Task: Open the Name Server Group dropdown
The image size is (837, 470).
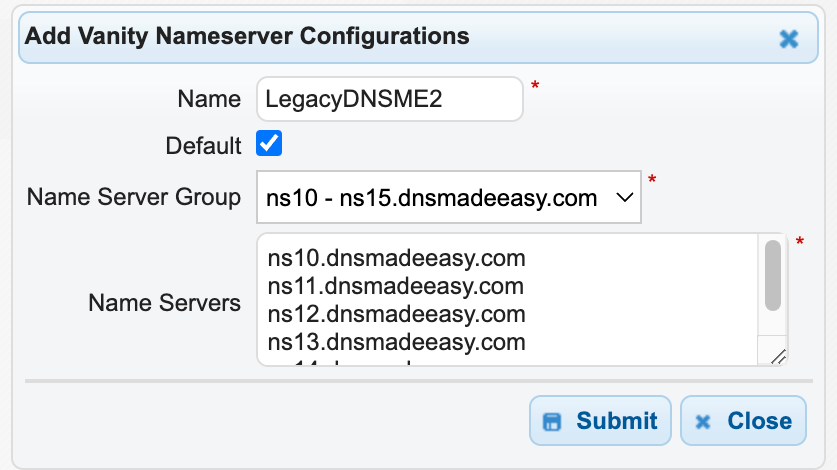Action: (x=449, y=197)
